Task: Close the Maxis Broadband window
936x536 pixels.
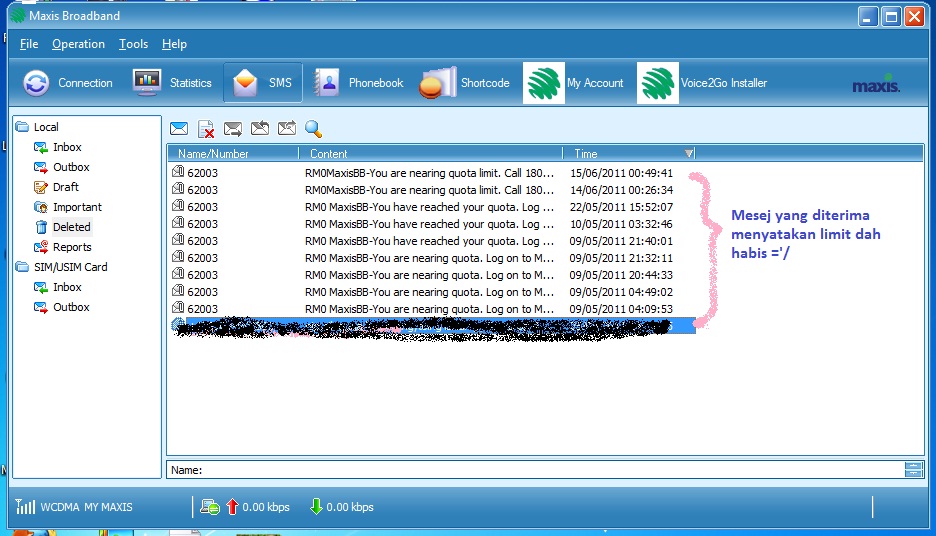Action: tap(915, 17)
